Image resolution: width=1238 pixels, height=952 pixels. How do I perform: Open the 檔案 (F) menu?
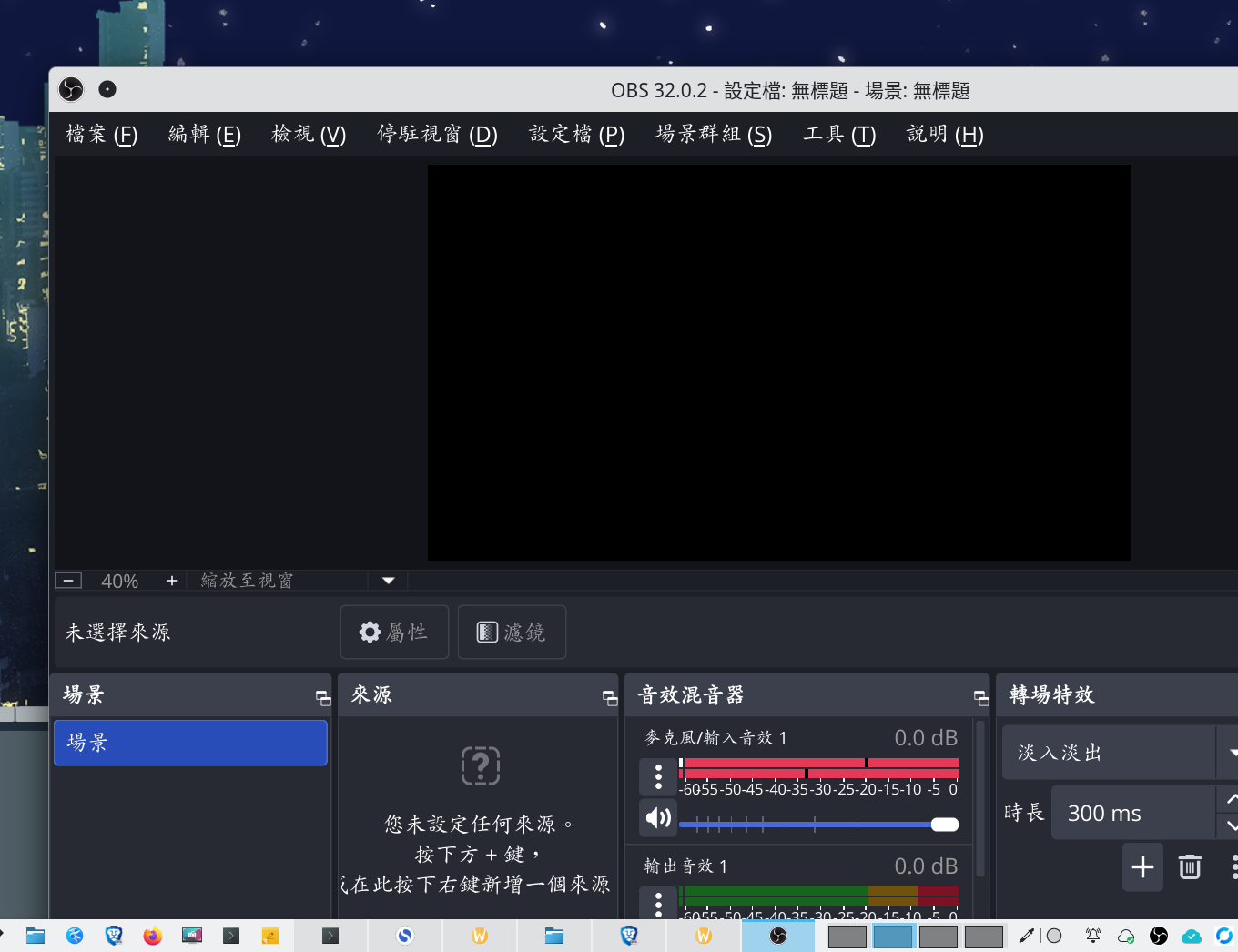click(101, 135)
